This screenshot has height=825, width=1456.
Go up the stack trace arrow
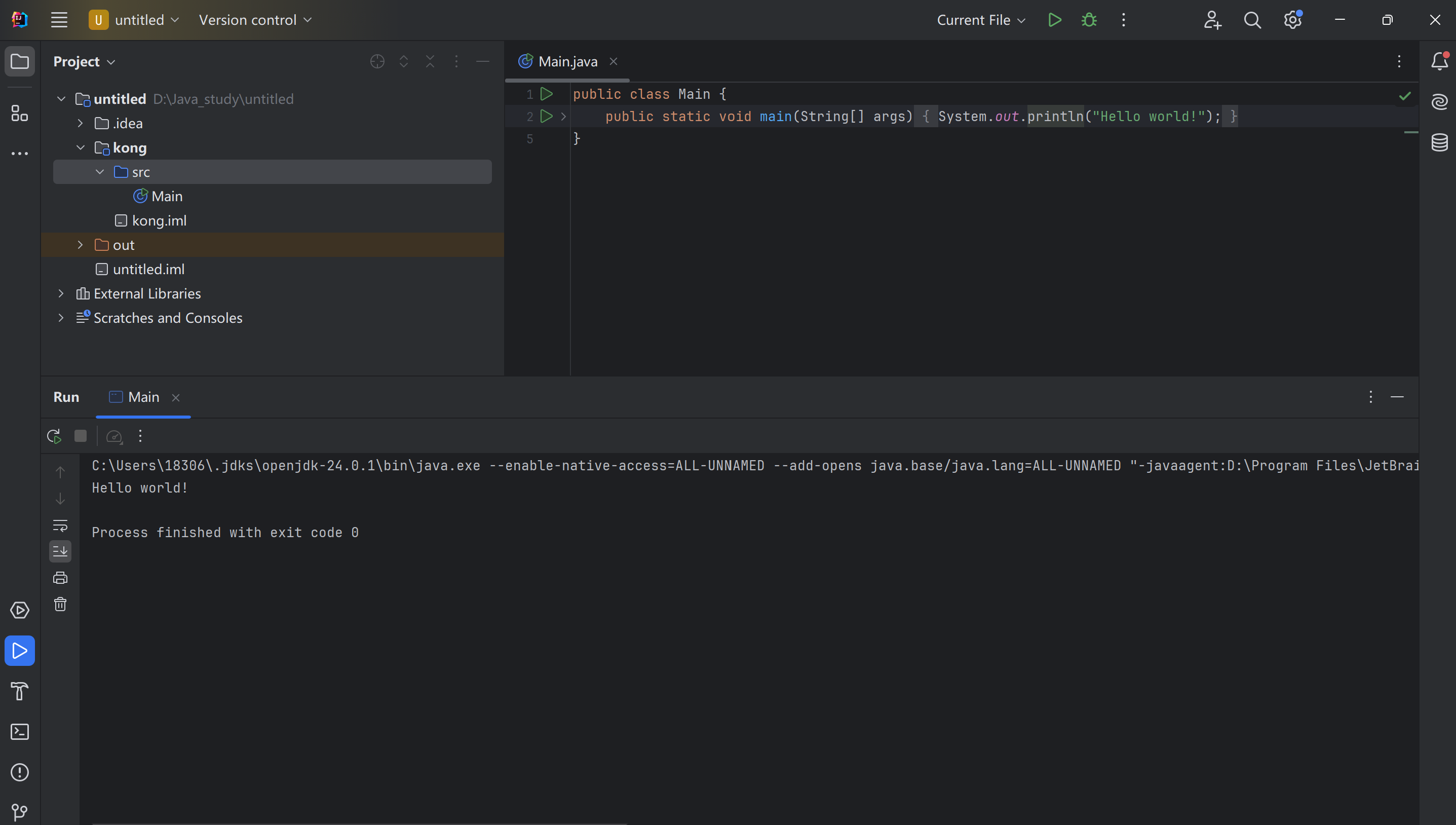pos(60,472)
